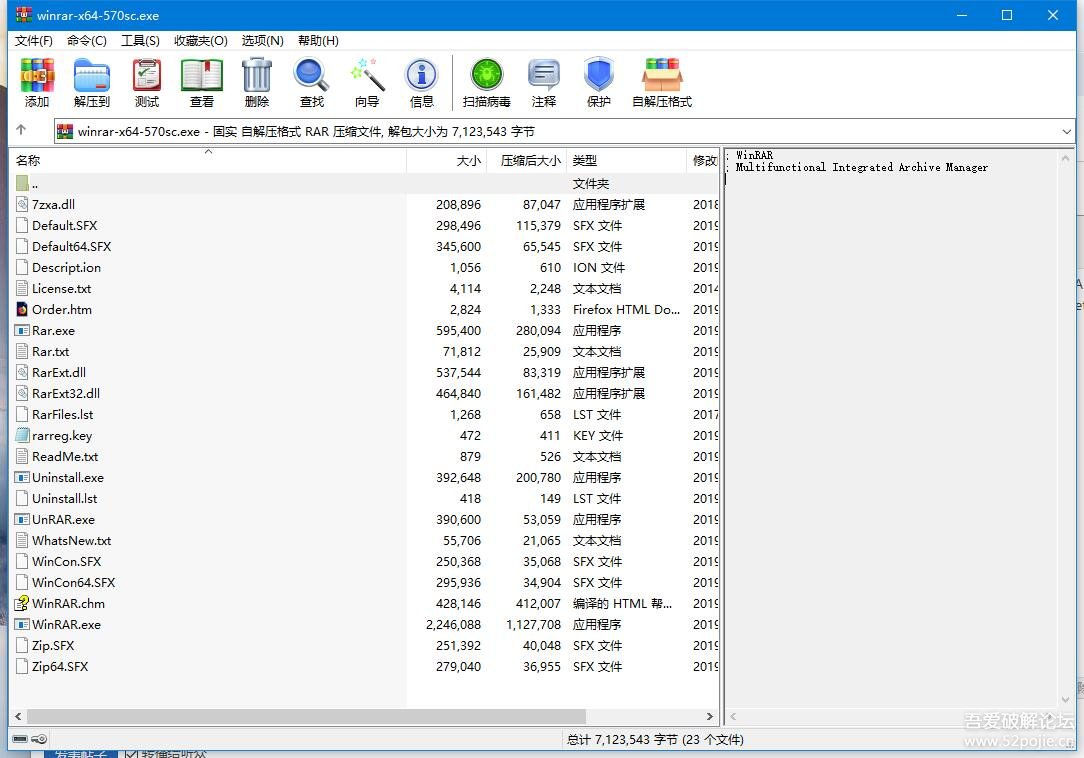The width and height of the screenshot is (1084, 758).
Task: Select the Default.SFX file name
Action: (64, 225)
